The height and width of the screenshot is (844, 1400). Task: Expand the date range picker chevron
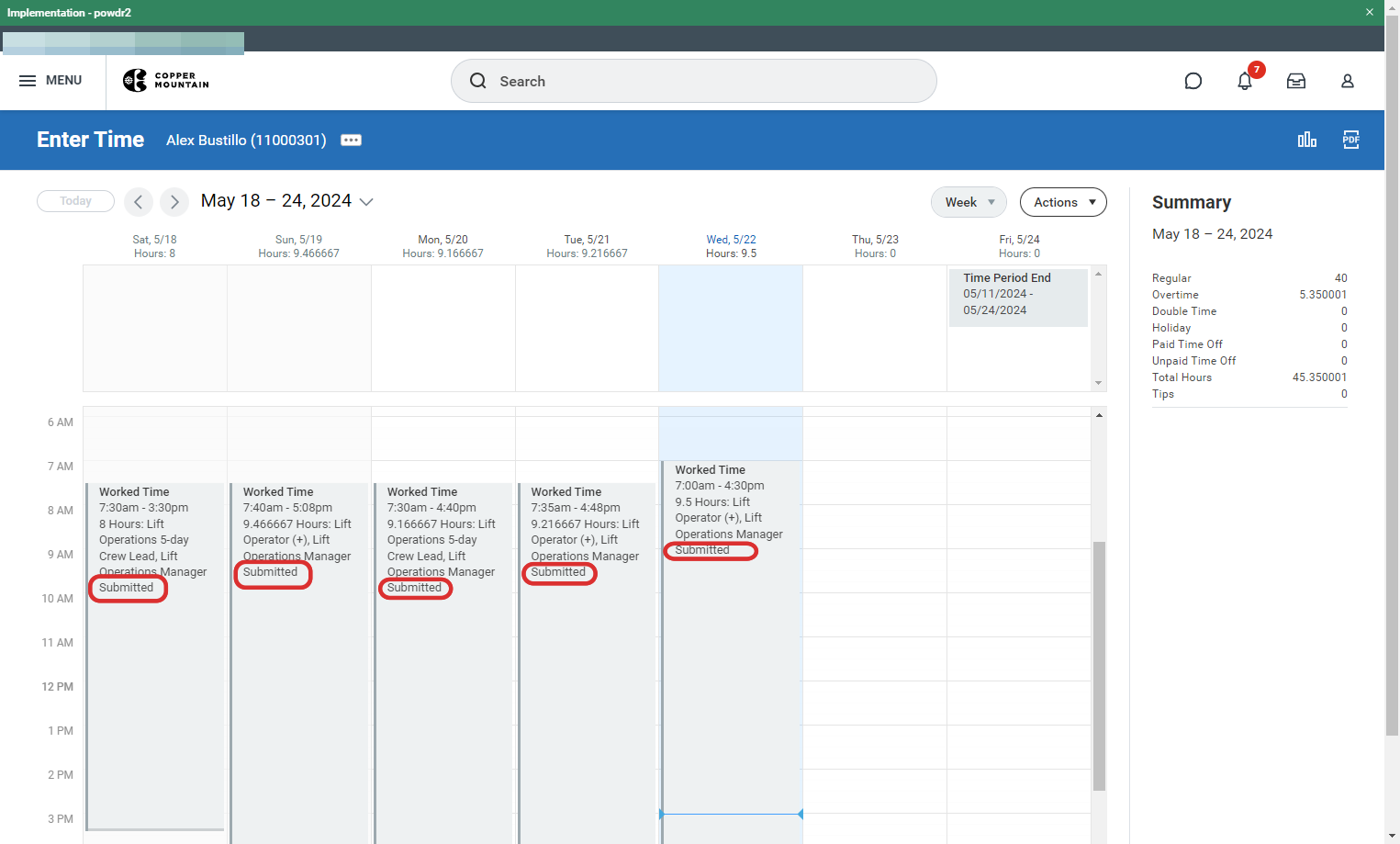(366, 202)
